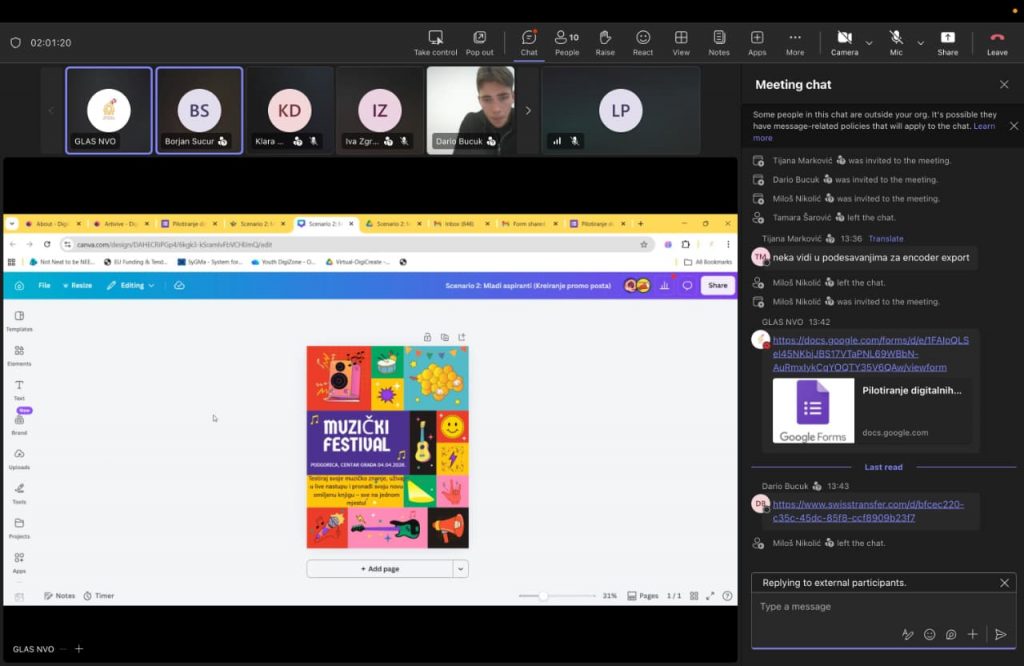Open the emoji picker in message box
The image size is (1024, 666).
click(929, 634)
